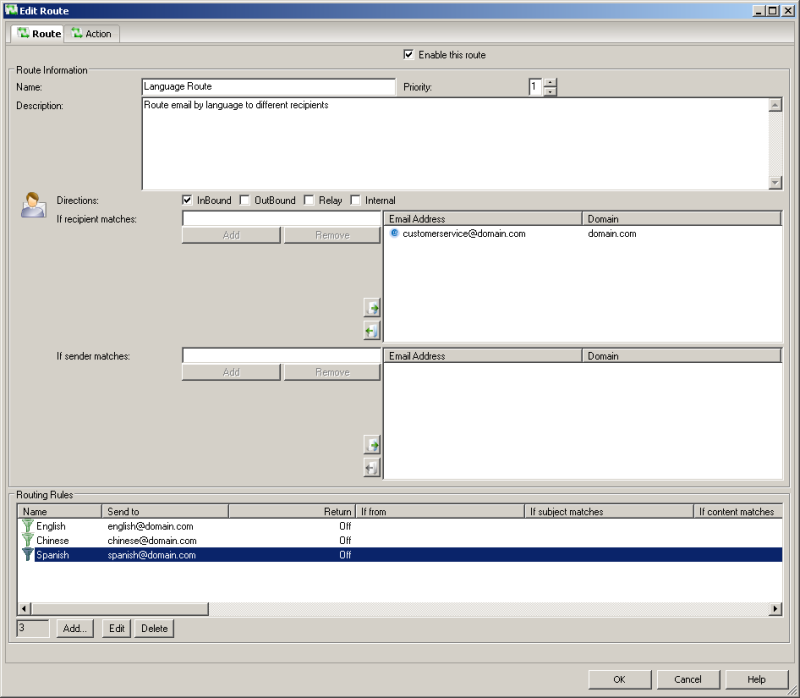The image size is (800, 698).
Task: Click the Name text field
Action: click(268, 87)
